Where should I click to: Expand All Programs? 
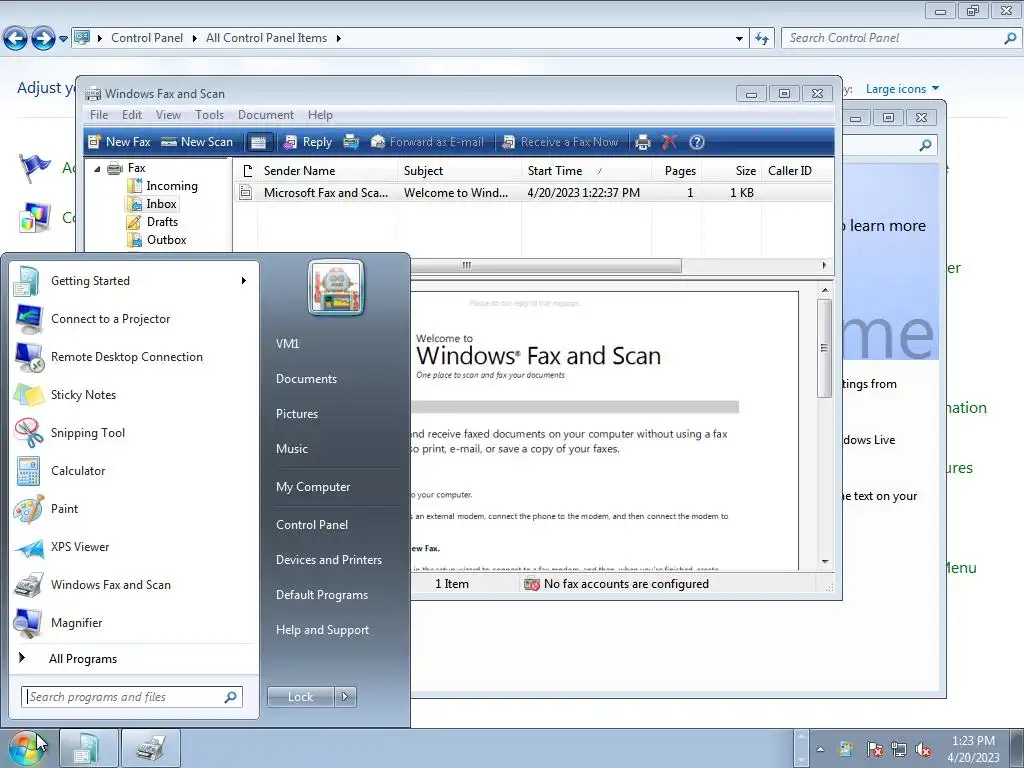pyautogui.click(x=134, y=658)
